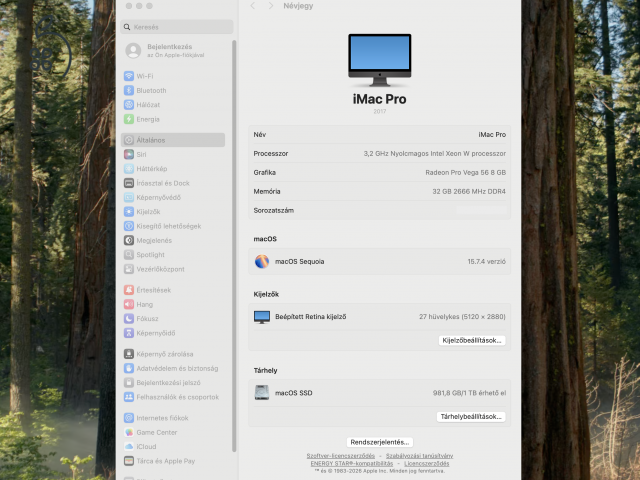The image size is (640, 480).
Task: Click the Sorozatszám row label
Action: coord(273,211)
